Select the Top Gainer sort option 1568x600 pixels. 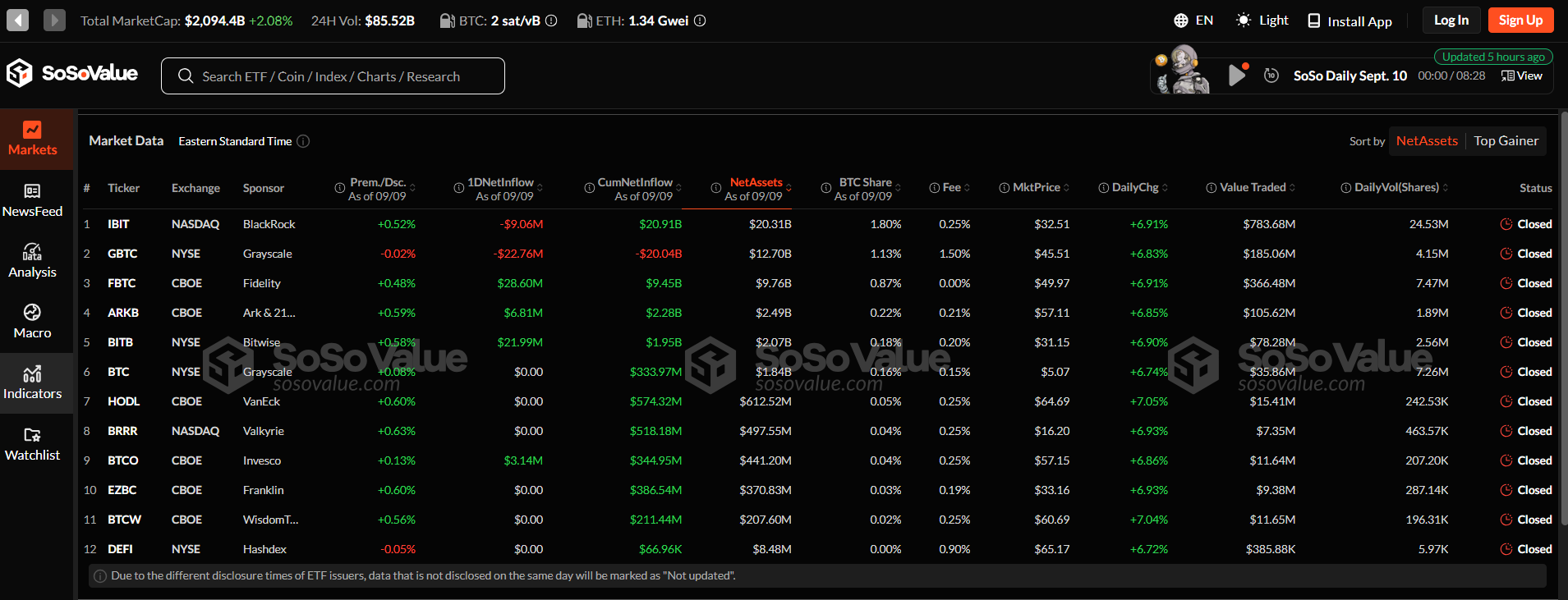(1506, 141)
